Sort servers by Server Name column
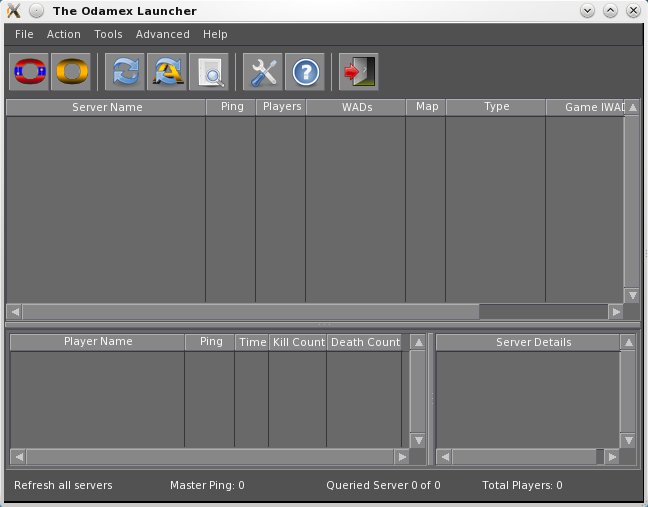648x507 pixels. [107, 107]
